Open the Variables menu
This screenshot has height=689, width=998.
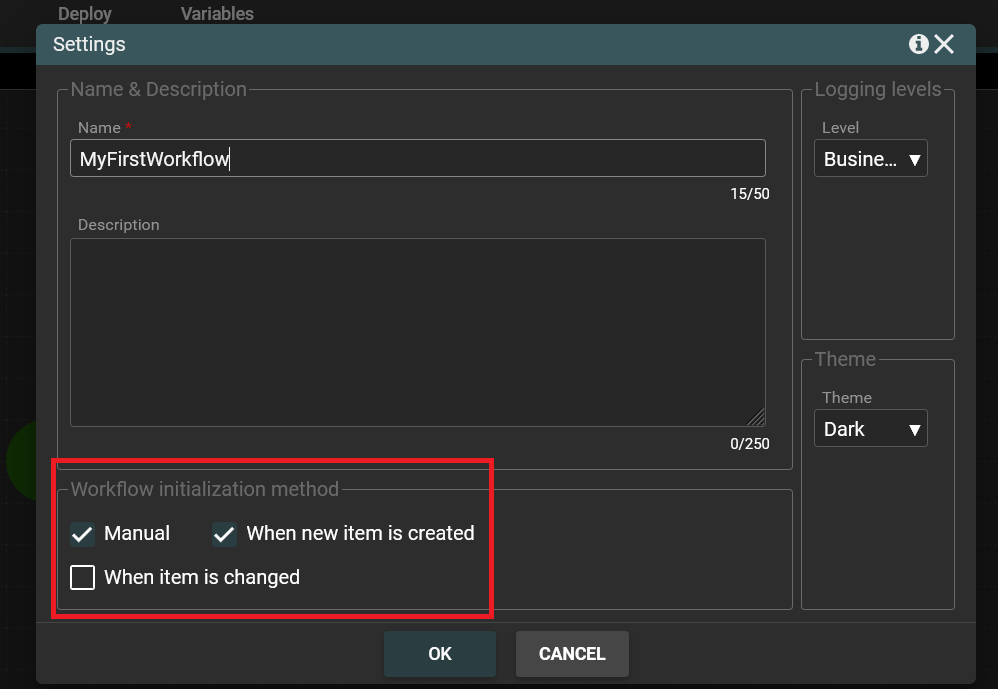[217, 14]
